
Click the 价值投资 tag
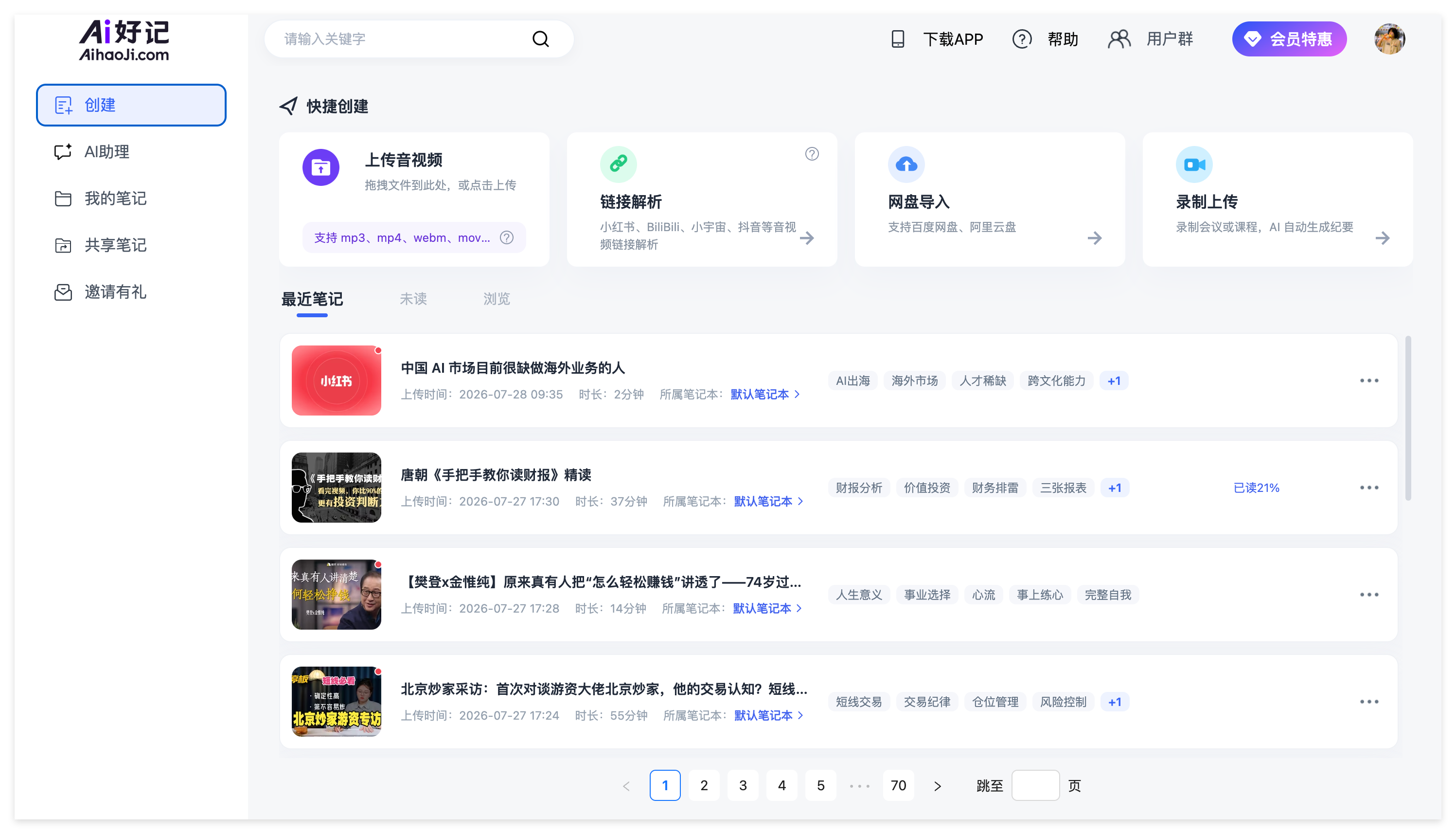click(x=926, y=488)
